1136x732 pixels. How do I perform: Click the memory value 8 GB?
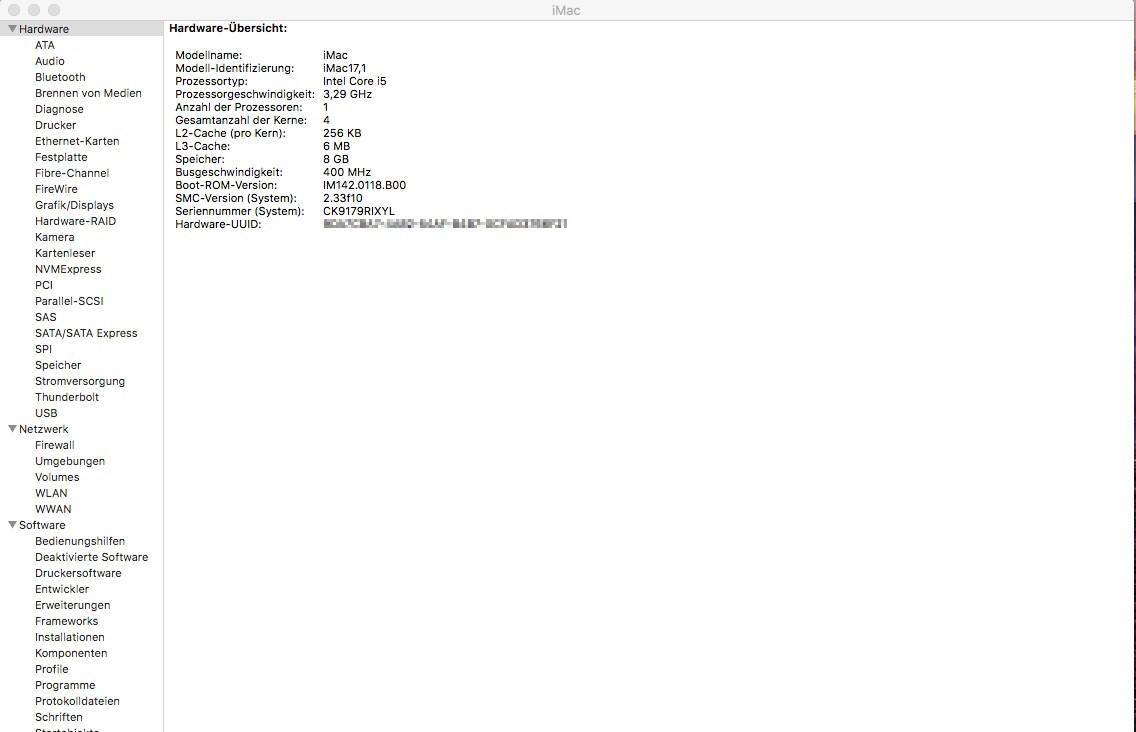tap(335, 159)
